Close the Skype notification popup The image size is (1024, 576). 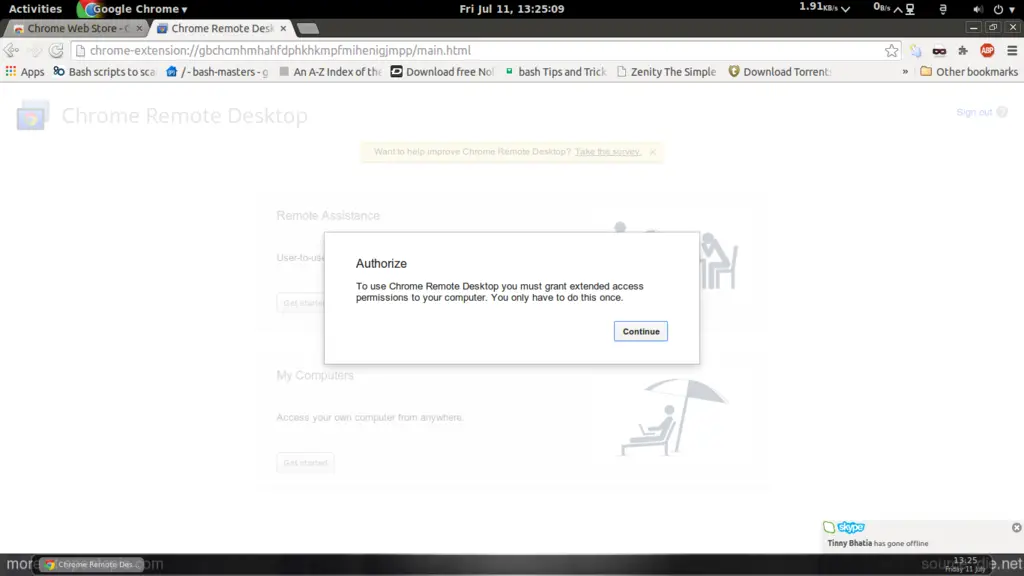click(1016, 528)
